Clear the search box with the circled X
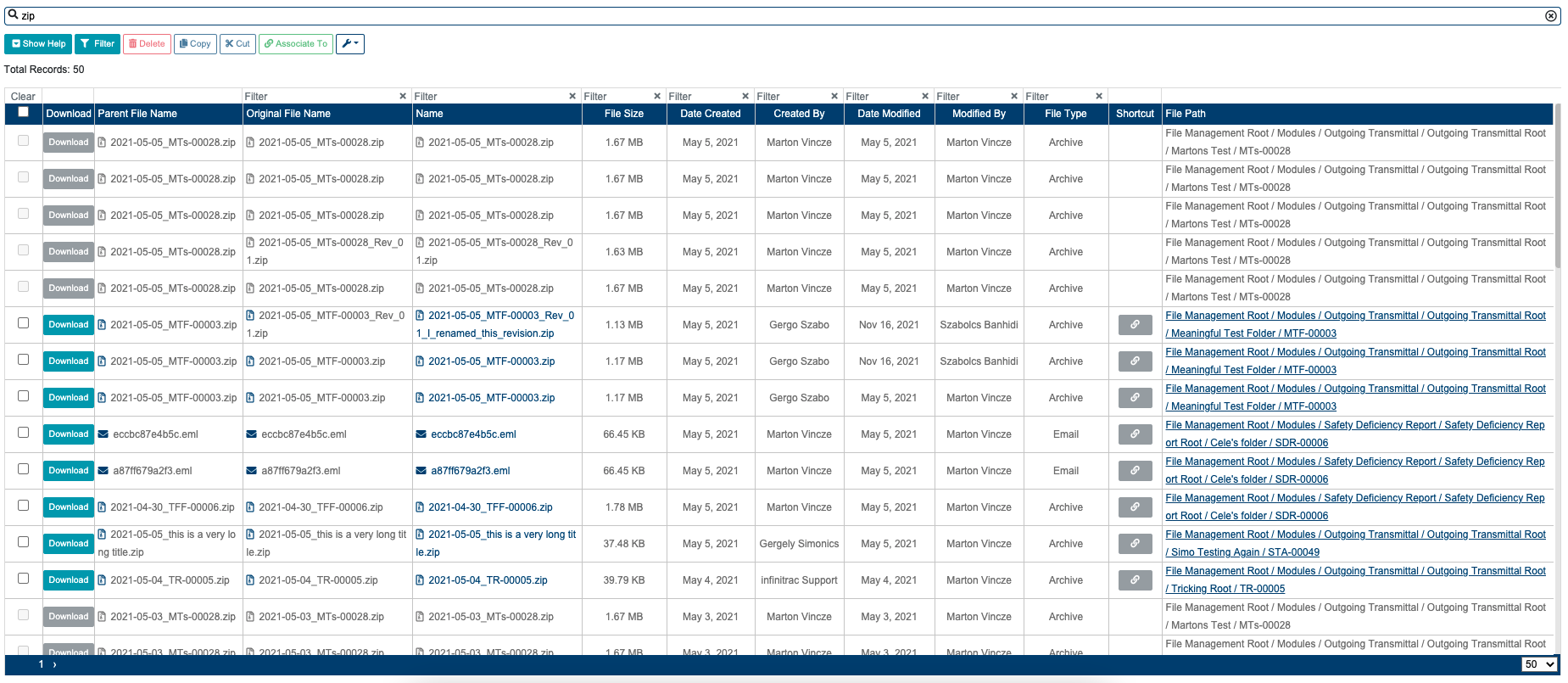Viewport: 1568px width, 683px height. pyautogui.click(x=1551, y=15)
